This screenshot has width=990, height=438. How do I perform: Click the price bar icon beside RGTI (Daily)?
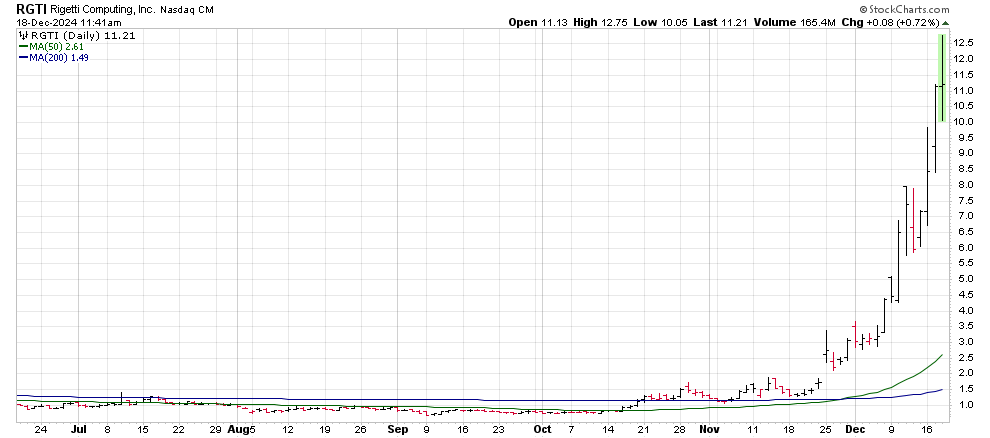click(23, 35)
